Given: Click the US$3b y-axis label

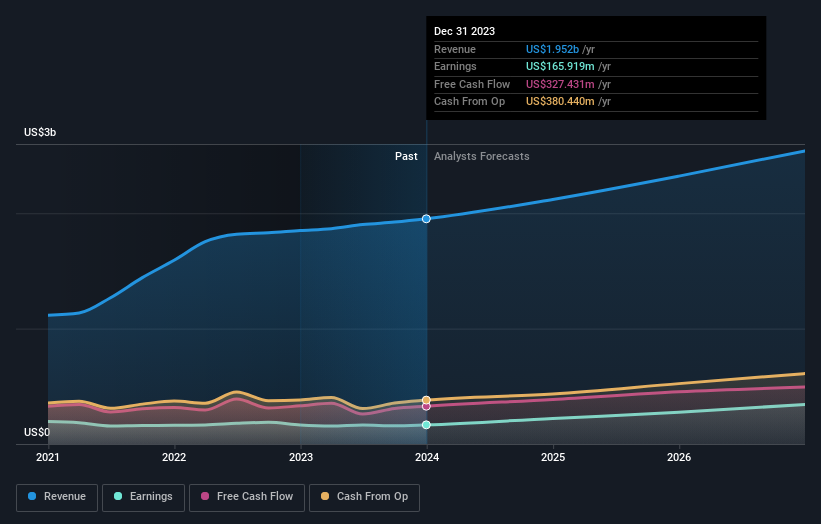Looking at the screenshot, I should pyautogui.click(x=40, y=132).
